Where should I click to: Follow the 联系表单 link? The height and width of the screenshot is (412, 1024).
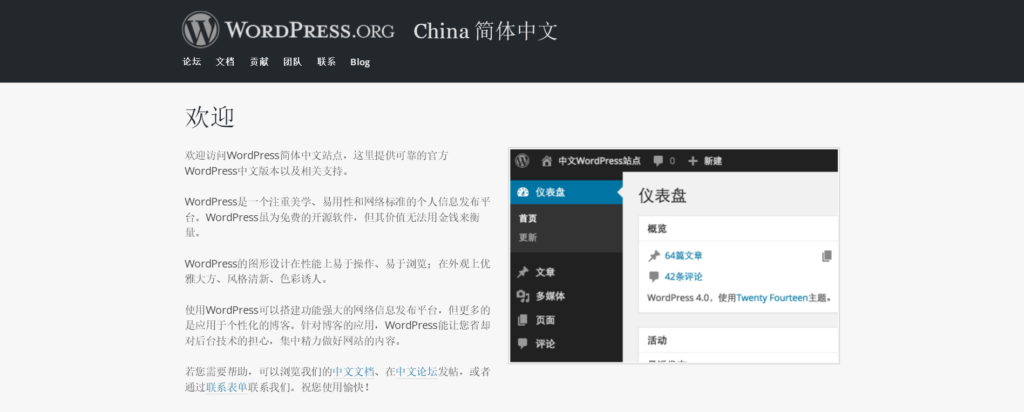(227, 387)
